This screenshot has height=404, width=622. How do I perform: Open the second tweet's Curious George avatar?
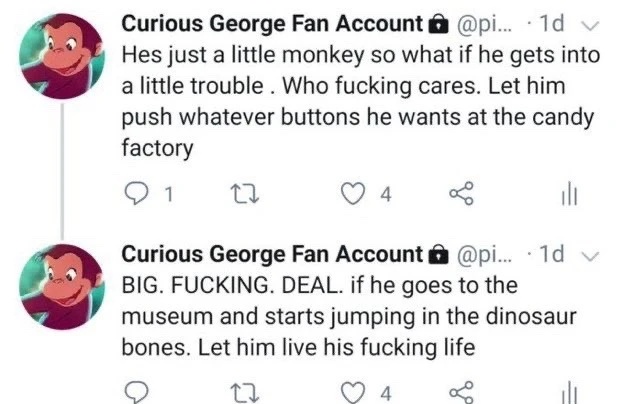[x=62, y=287]
